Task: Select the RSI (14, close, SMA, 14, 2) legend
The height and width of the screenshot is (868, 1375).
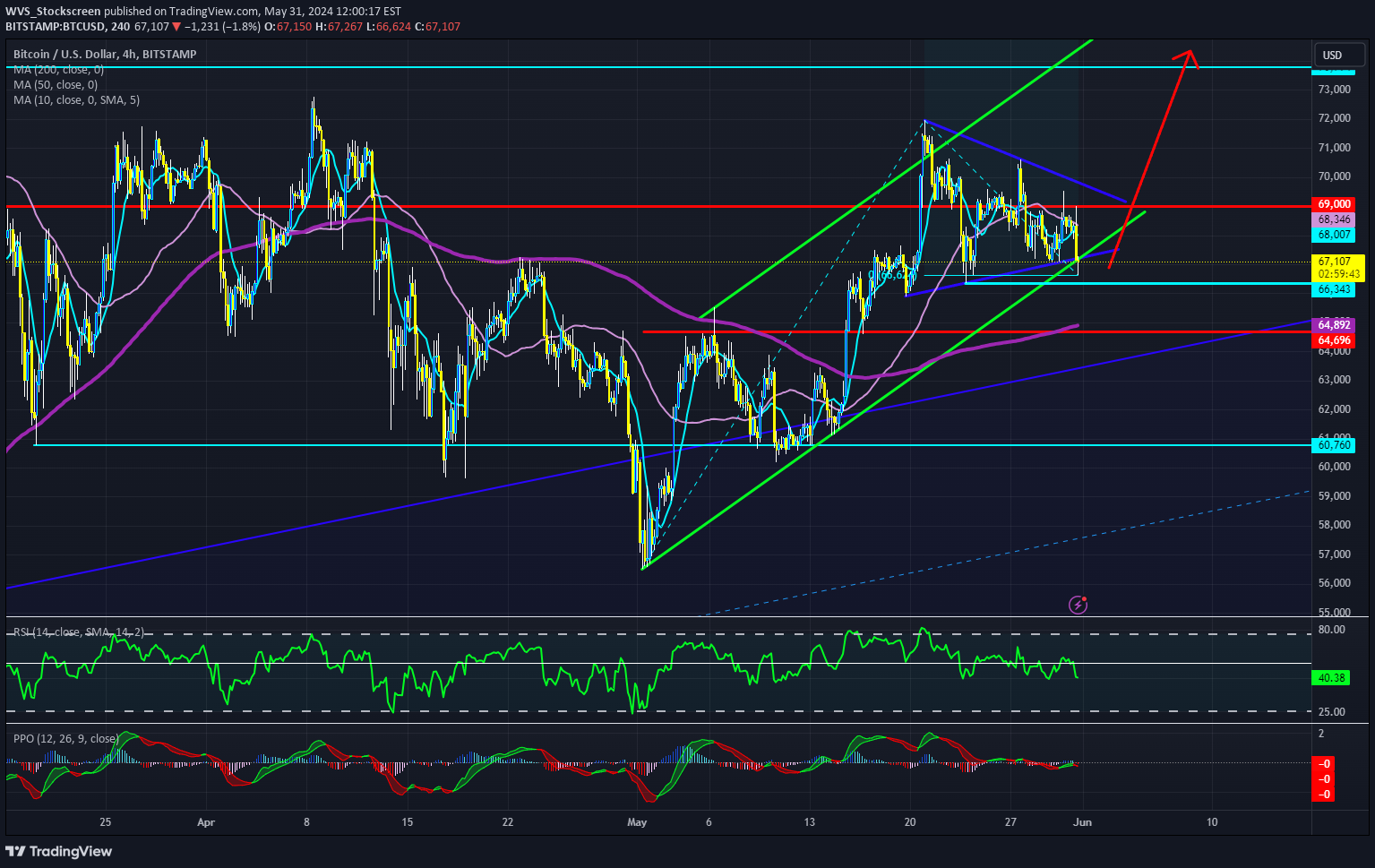Action: [79, 632]
